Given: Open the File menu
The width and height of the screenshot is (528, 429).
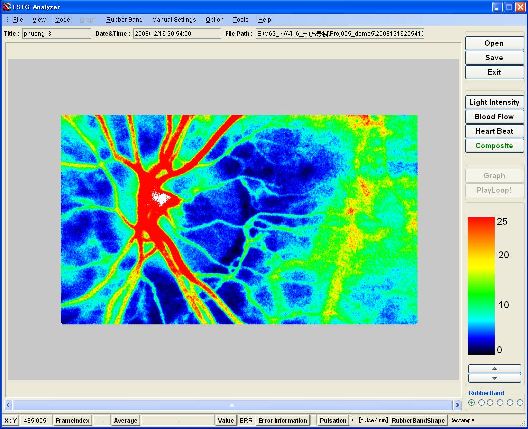Looking at the screenshot, I should click(18, 20).
